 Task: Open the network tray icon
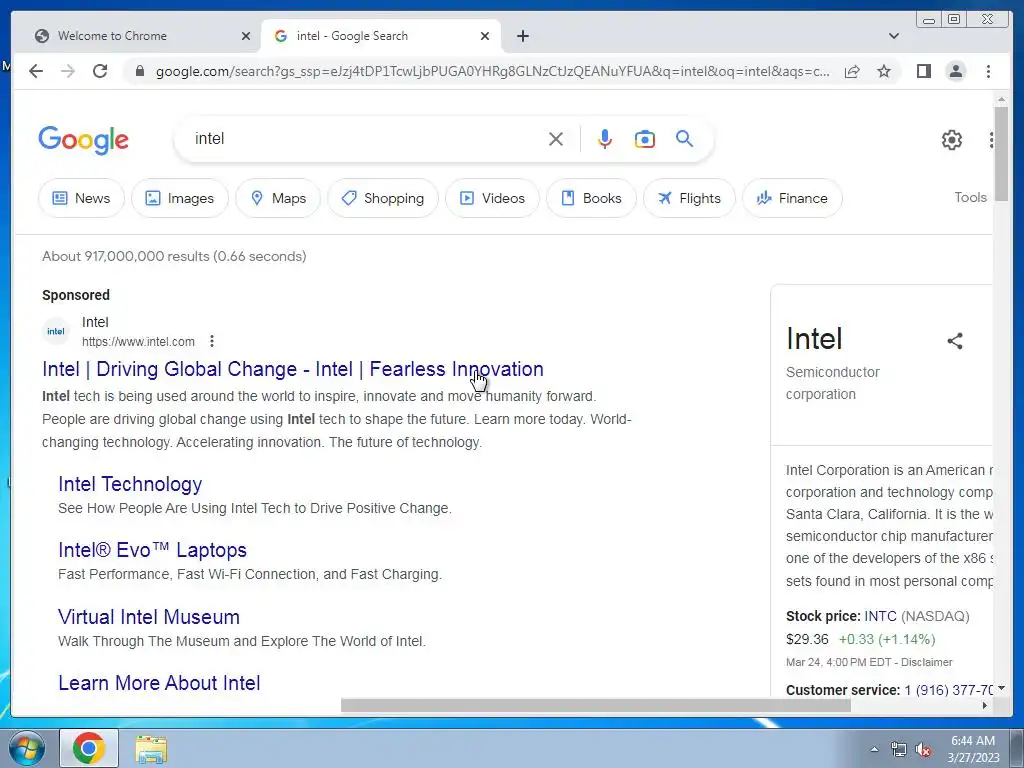pos(899,750)
